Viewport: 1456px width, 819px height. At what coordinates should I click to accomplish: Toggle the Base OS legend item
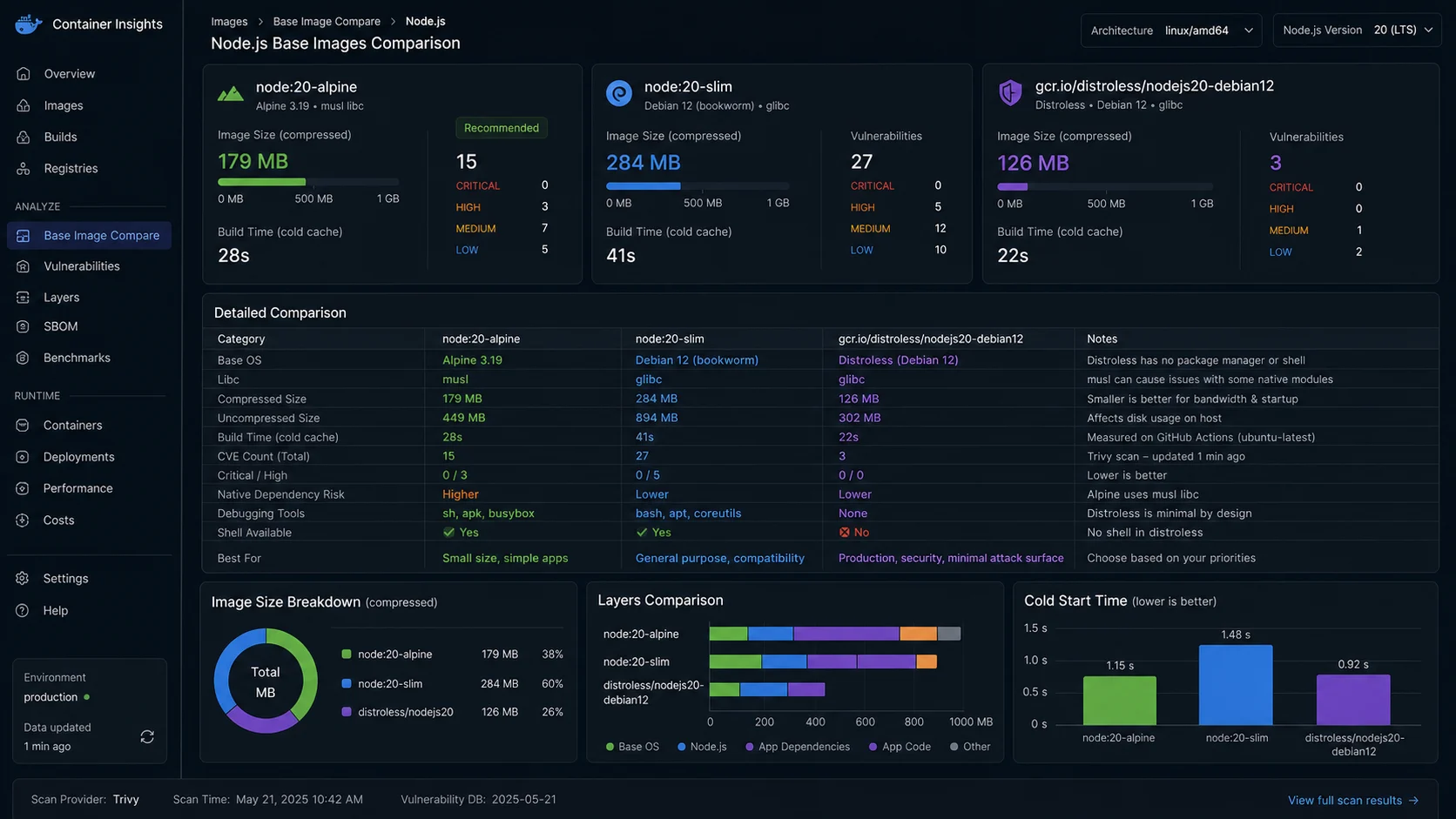[632, 747]
